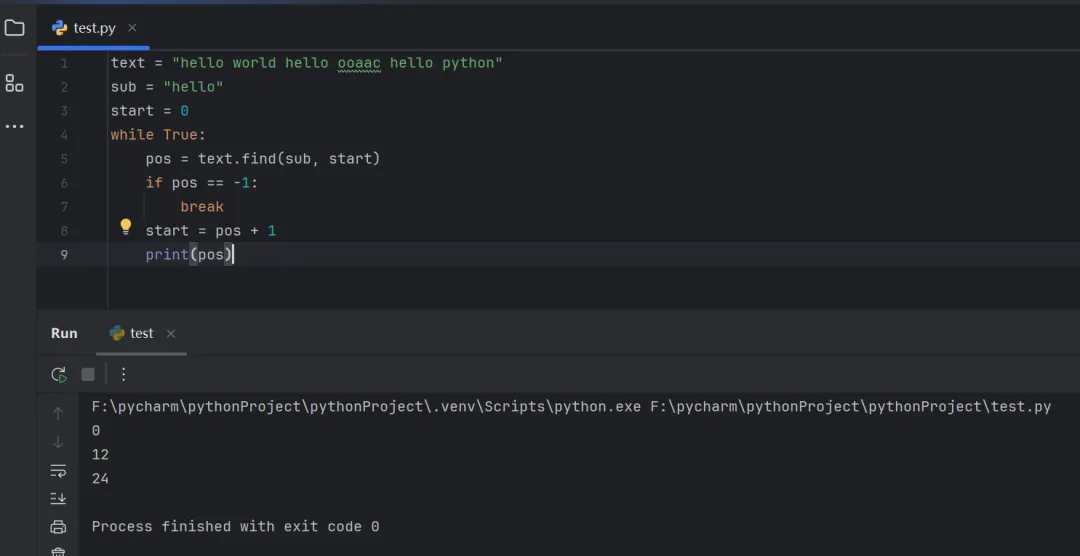The image size is (1080, 556).
Task: Rerun the test script
Action: click(58, 374)
